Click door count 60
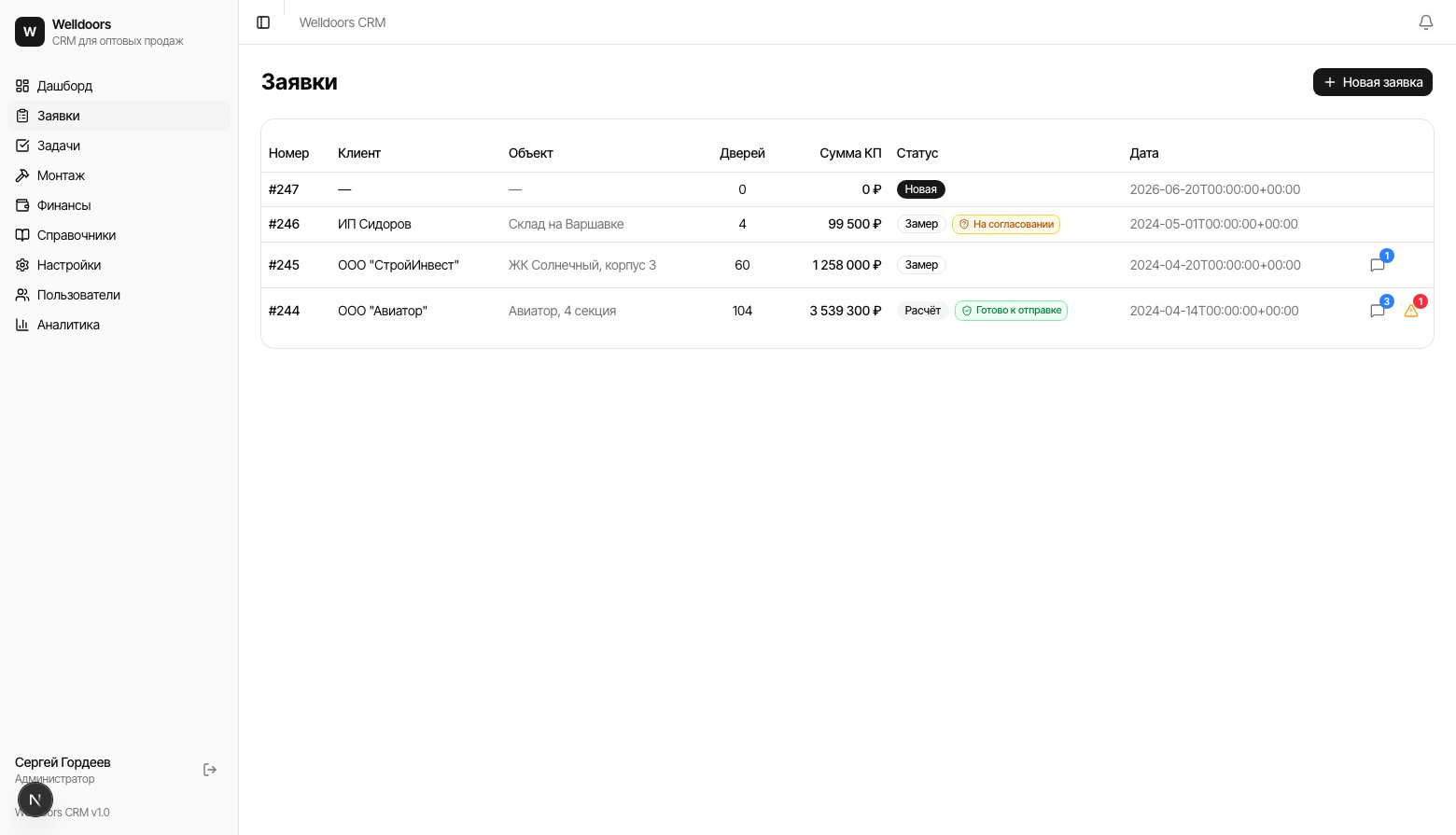This screenshot has height=835, width=1456. pos(742,265)
